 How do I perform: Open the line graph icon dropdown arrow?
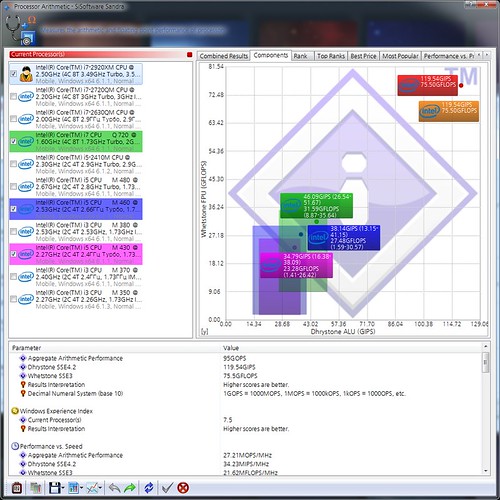(x=100, y=489)
